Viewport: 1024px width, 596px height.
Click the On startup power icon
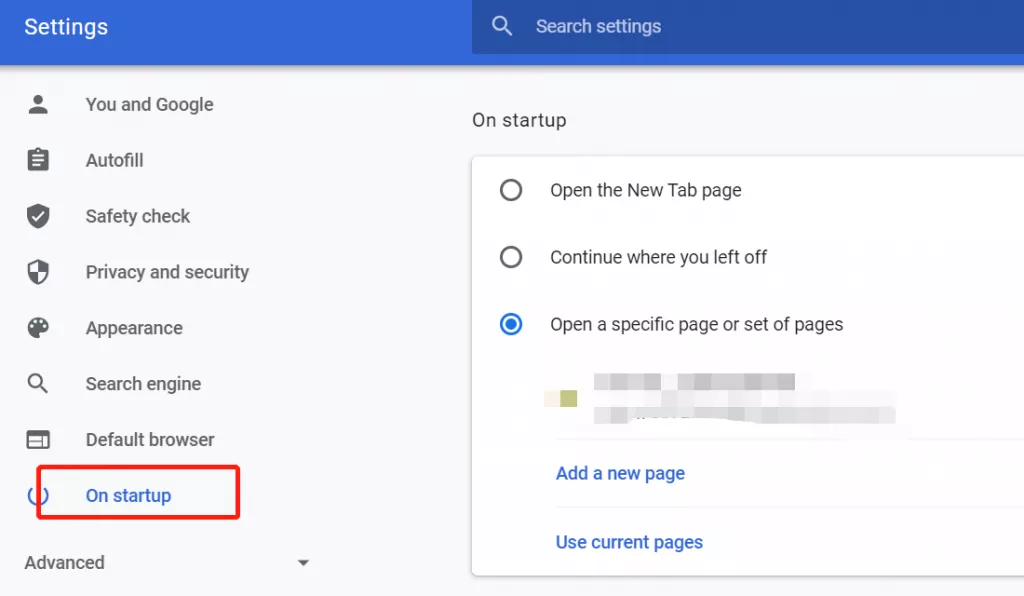point(38,496)
